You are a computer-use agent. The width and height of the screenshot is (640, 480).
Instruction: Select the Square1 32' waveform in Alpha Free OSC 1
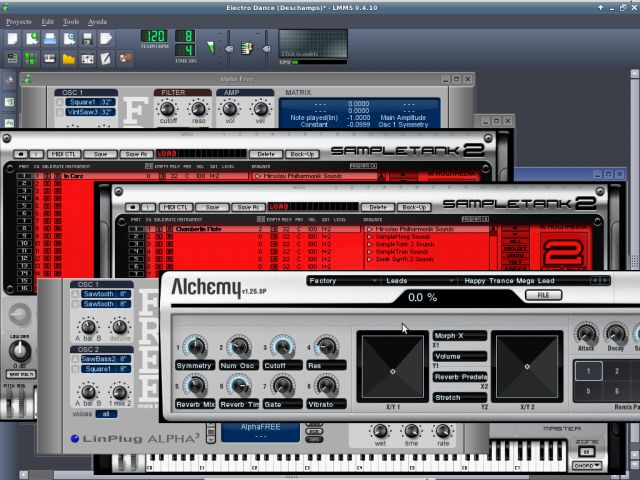coord(90,102)
